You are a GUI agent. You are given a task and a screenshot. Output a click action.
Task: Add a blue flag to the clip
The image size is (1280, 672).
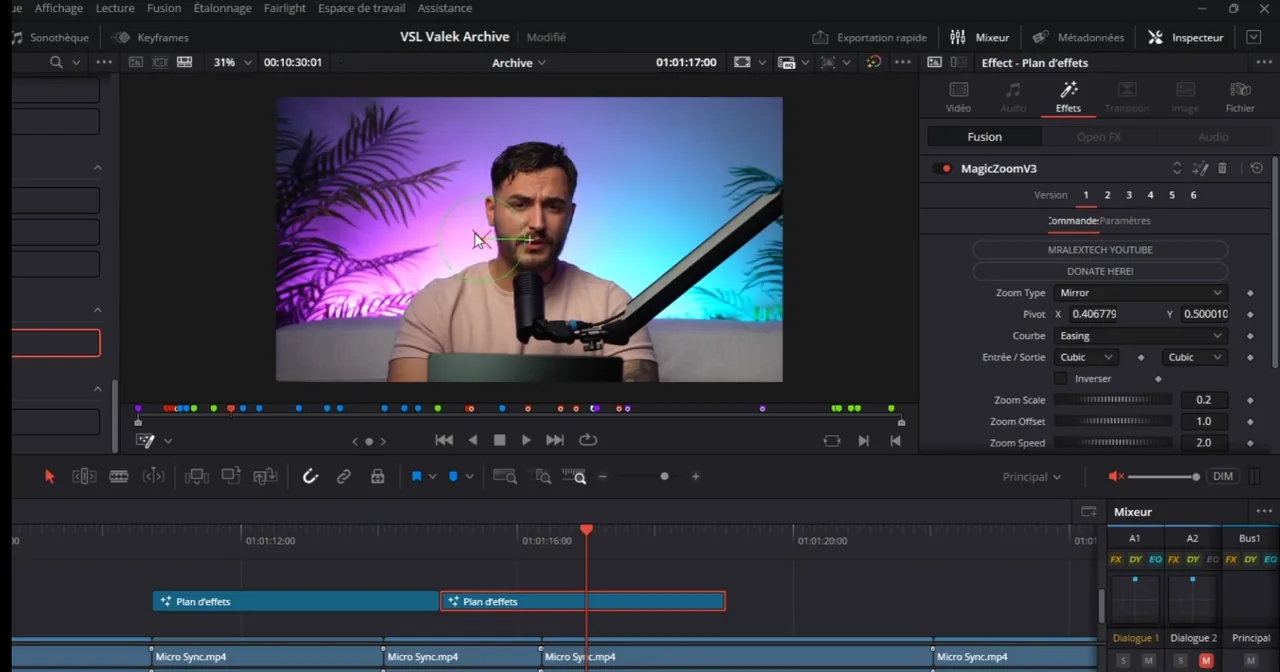click(417, 477)
